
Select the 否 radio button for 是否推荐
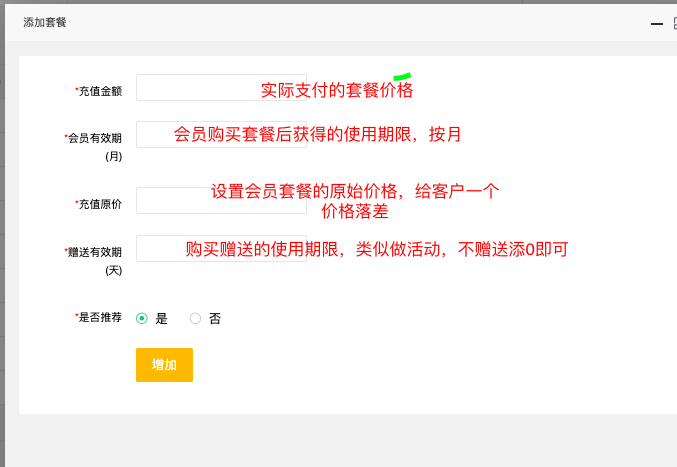195,319
